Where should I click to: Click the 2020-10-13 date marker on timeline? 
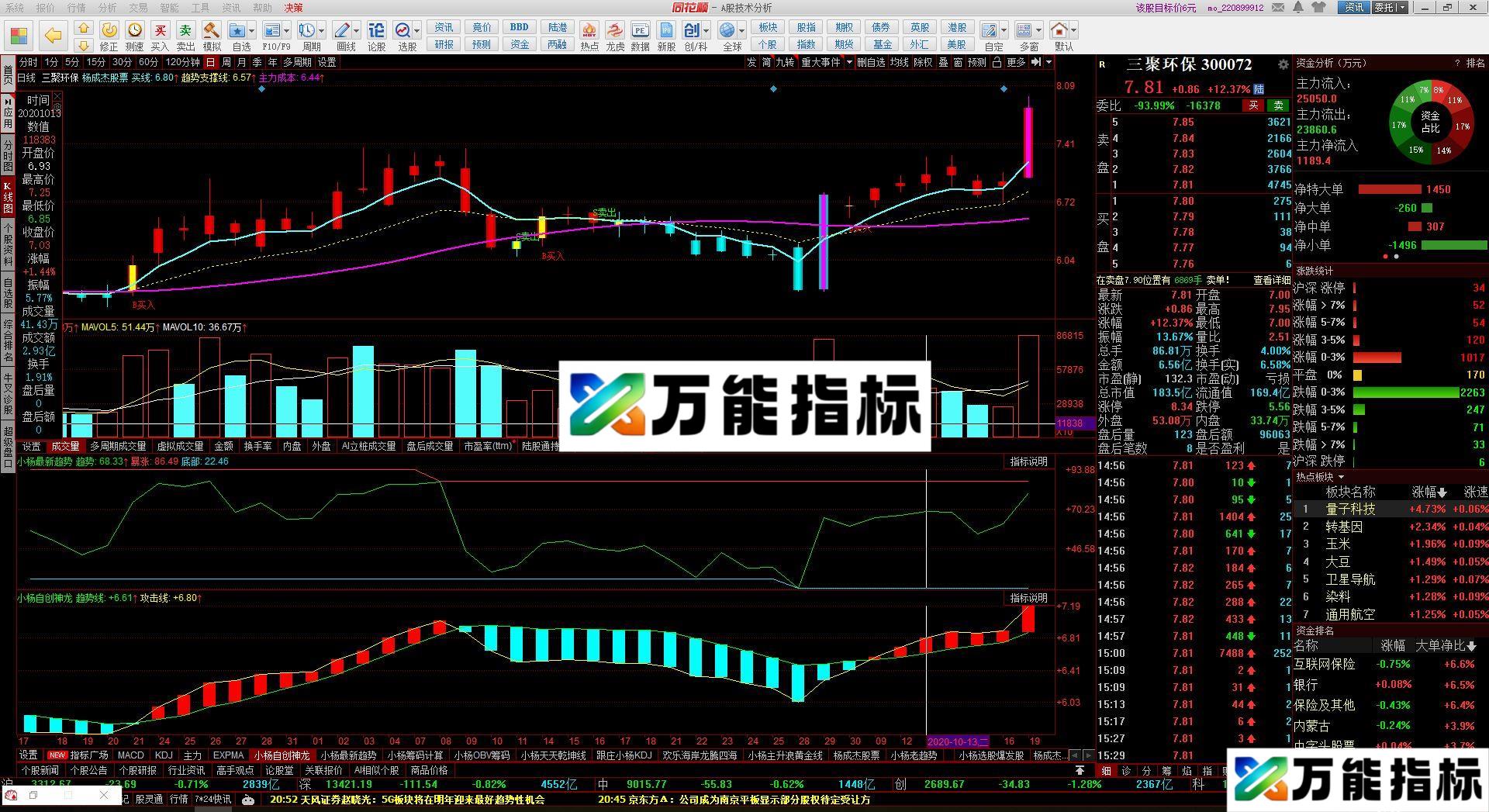[x=958, y=741]
